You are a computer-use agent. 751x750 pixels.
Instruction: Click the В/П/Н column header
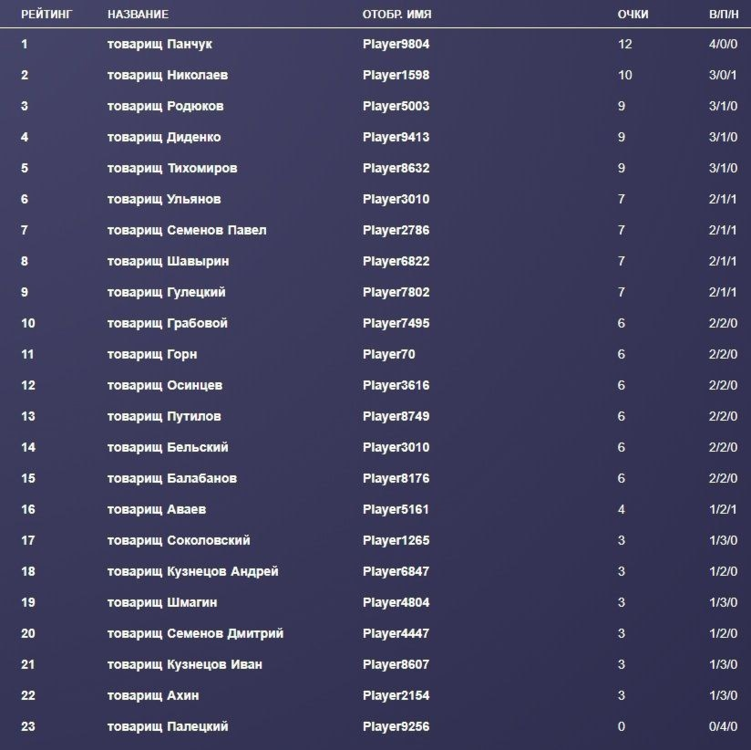pyautogui.click(x=722, y=14)
